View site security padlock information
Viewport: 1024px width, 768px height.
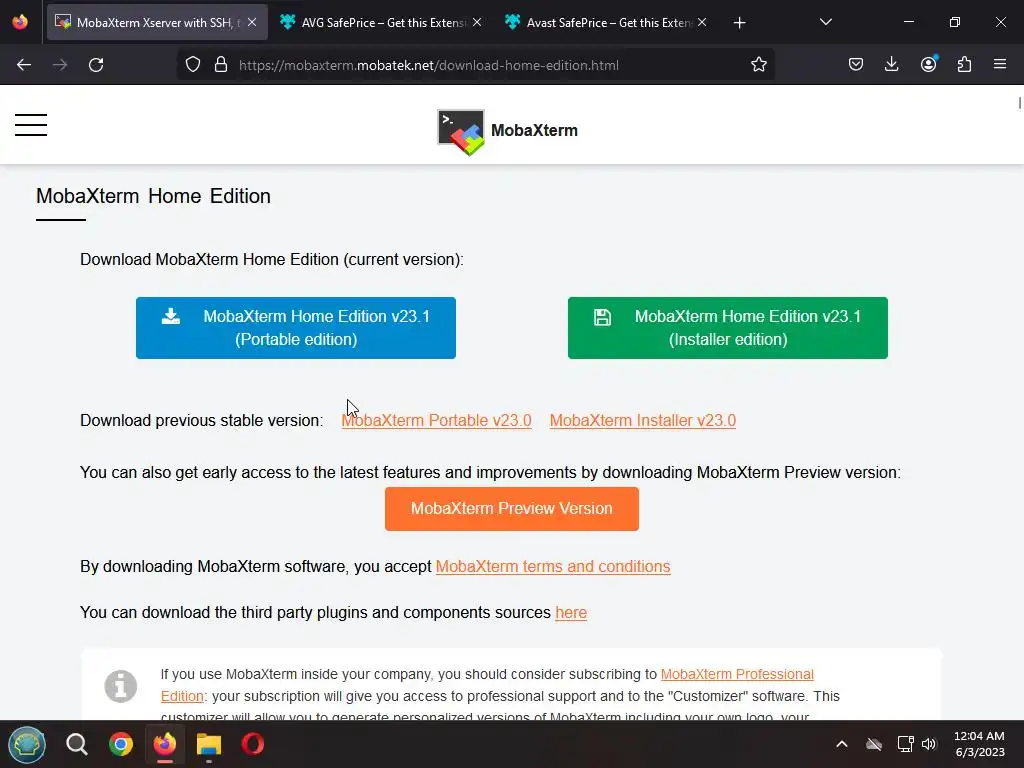(x=221, y=65)
